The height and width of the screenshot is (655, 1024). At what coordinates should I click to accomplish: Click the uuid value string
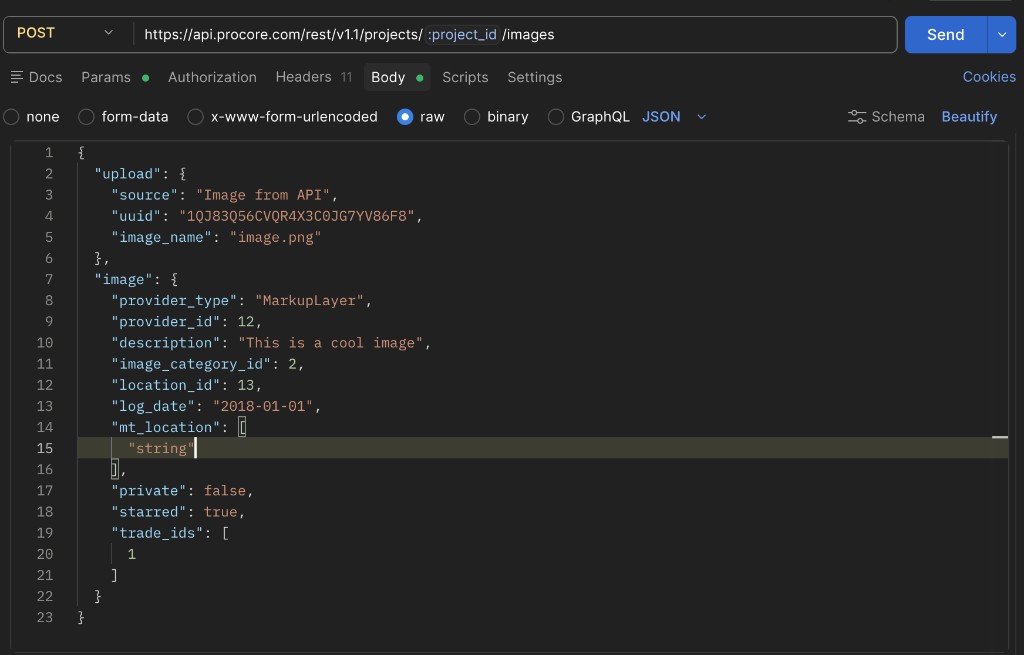pos(297,216)
